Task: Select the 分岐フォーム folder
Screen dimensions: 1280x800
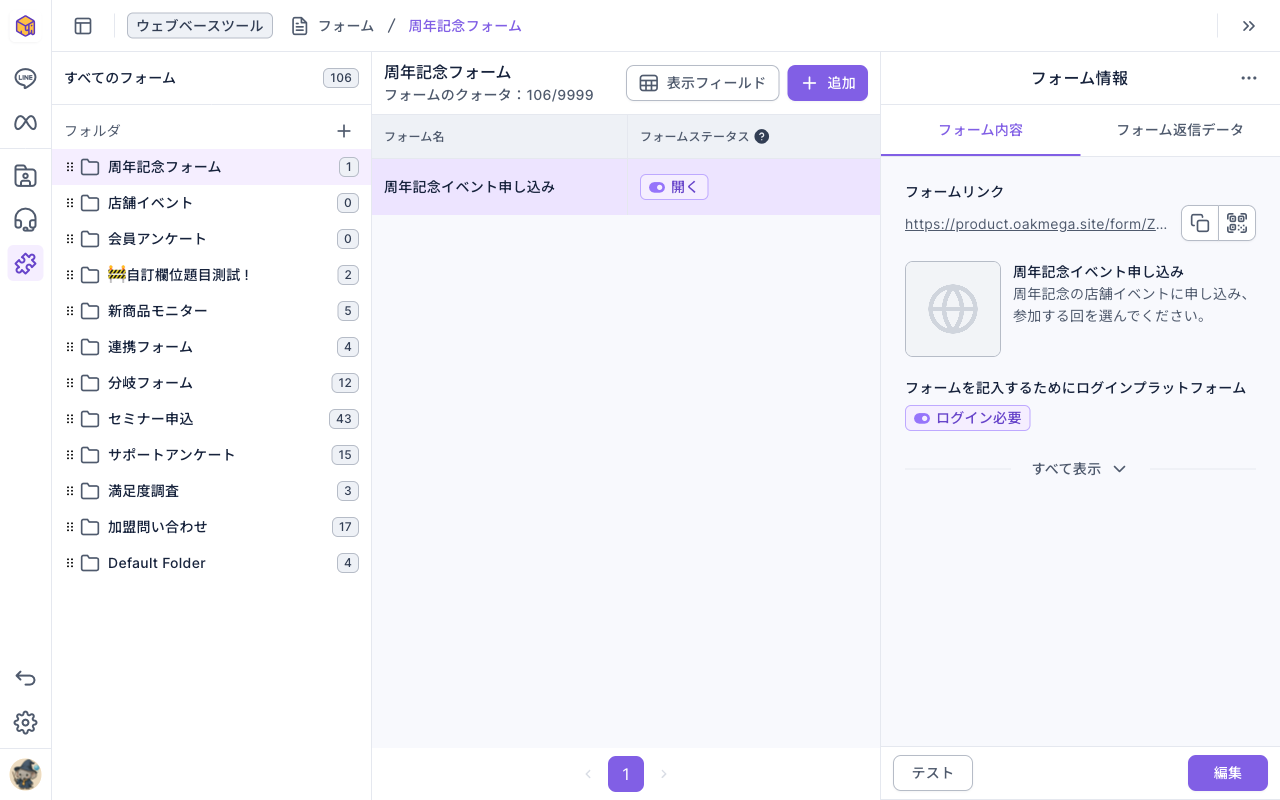Action: pyautogui.click(x=211, y=383)
